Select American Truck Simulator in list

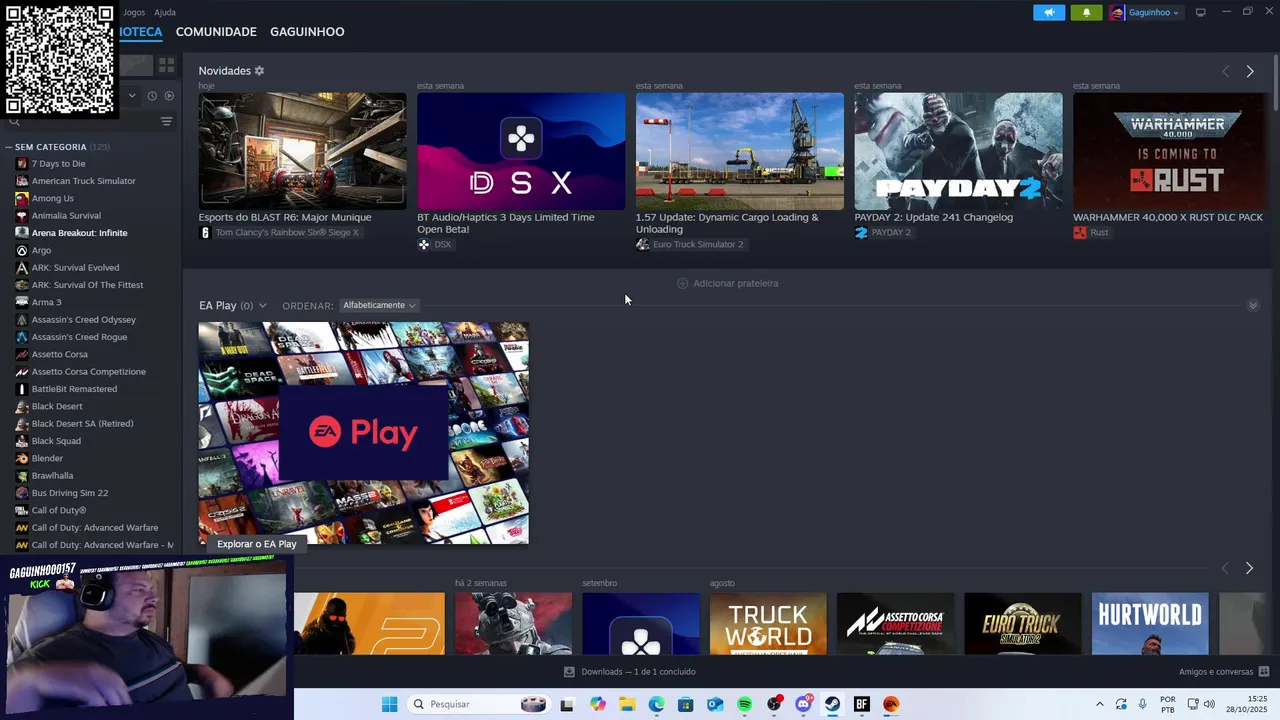(x=83, y=181)
